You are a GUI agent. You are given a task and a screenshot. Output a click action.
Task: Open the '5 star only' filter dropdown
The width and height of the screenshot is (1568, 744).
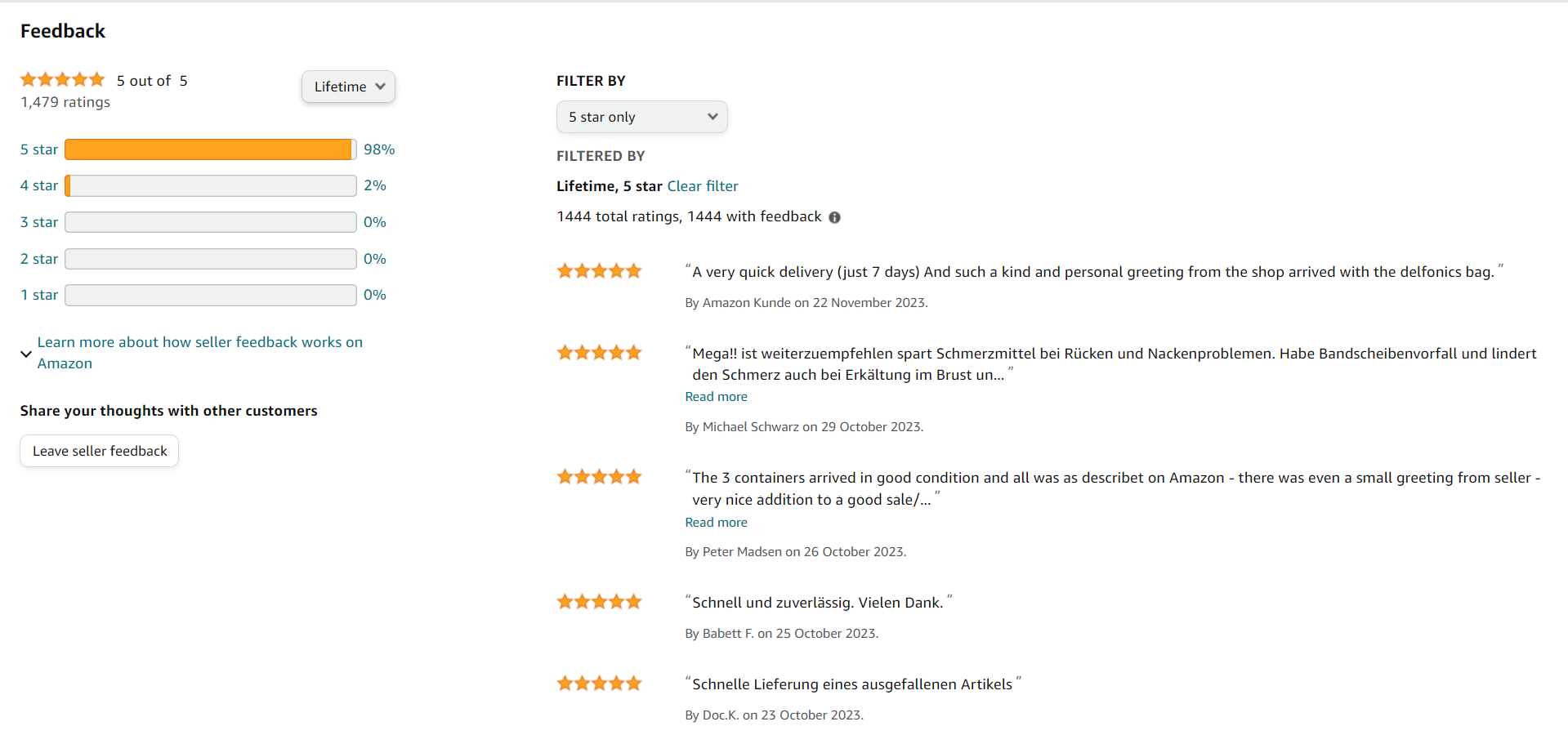(641, 117)
